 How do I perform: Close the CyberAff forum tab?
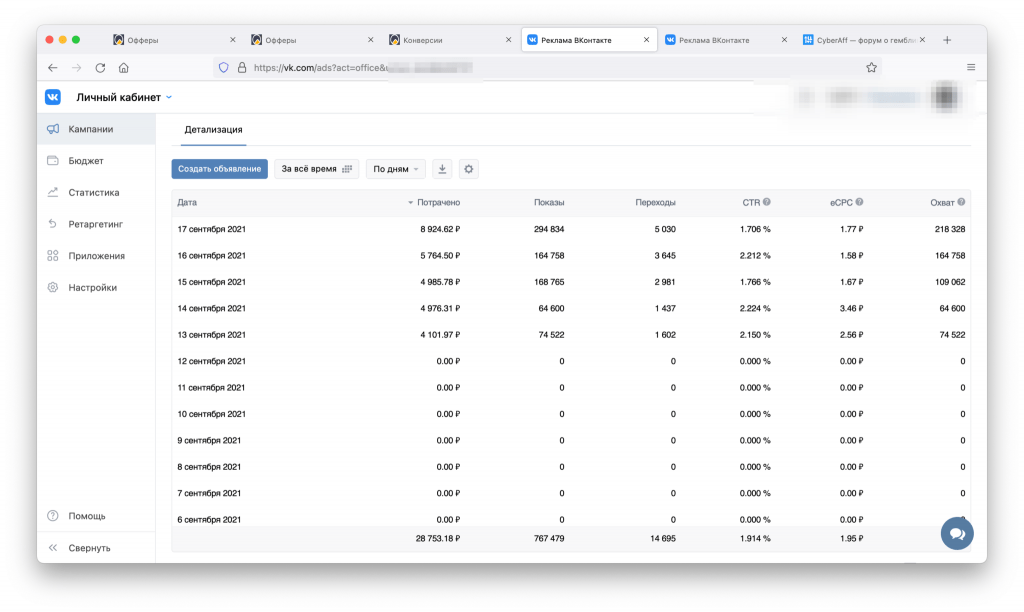pos(922,40)
